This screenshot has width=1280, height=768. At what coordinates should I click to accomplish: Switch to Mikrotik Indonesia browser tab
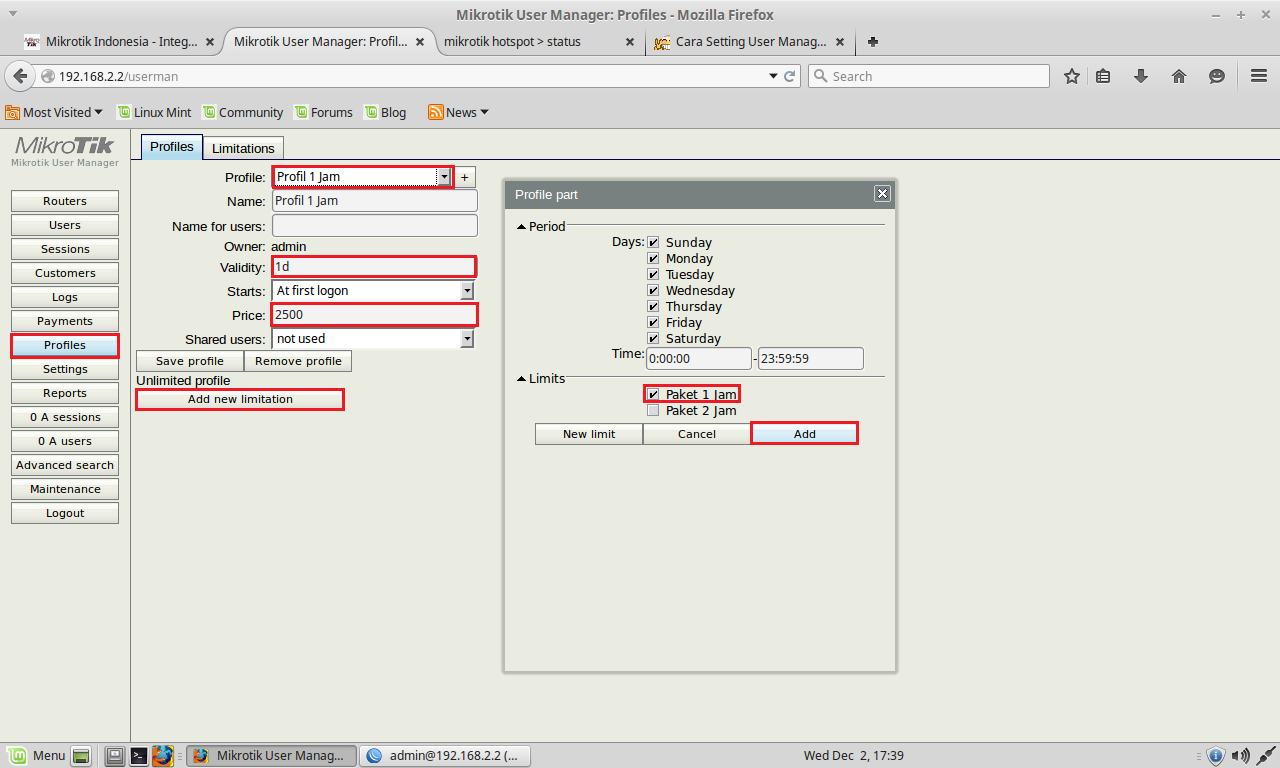point(121,42)
